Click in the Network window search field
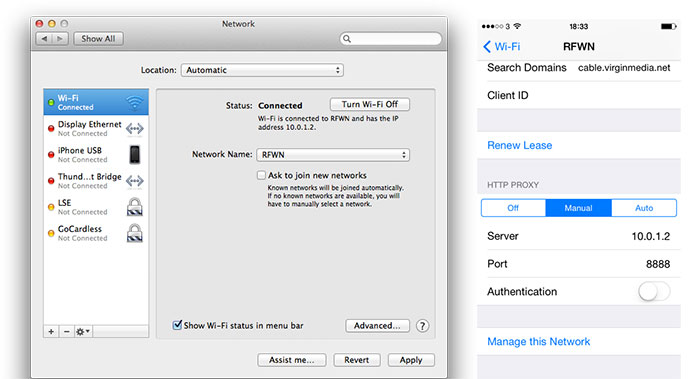This screenshot has width=700, height=379. point(391,39)
